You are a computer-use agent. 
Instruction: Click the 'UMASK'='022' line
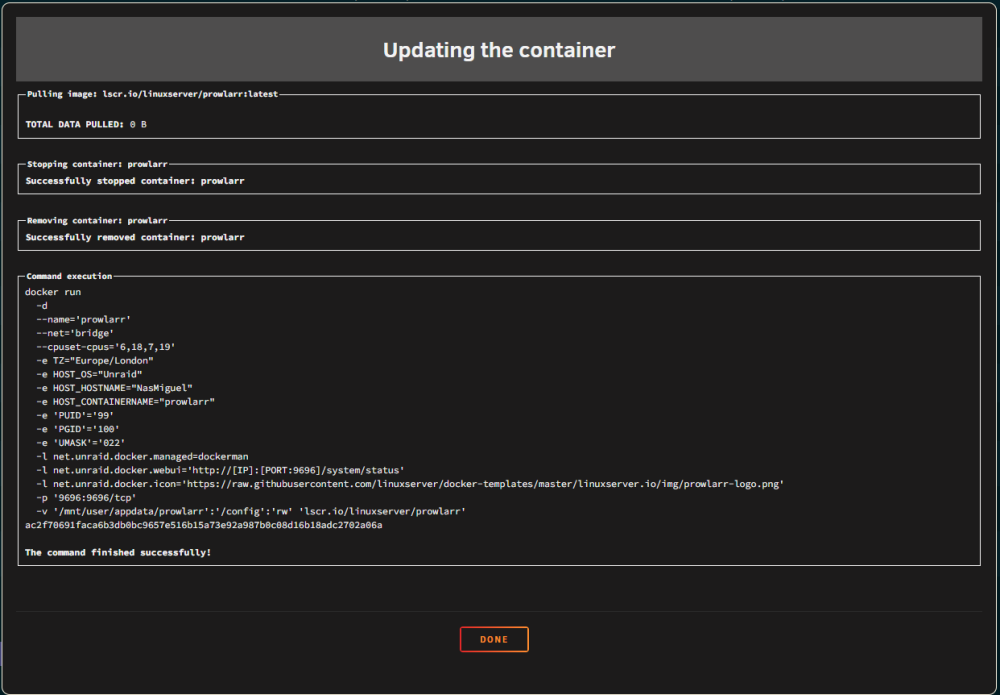pyautogui.click(x=81, y=443)
